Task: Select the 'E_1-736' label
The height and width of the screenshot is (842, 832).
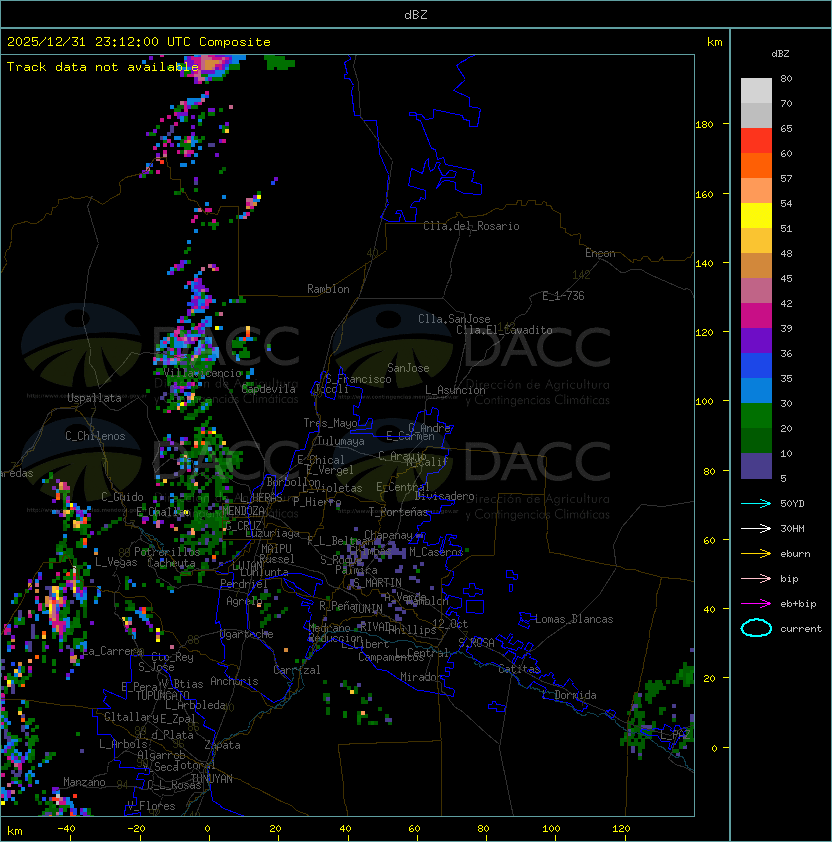Action: [563, 296]
